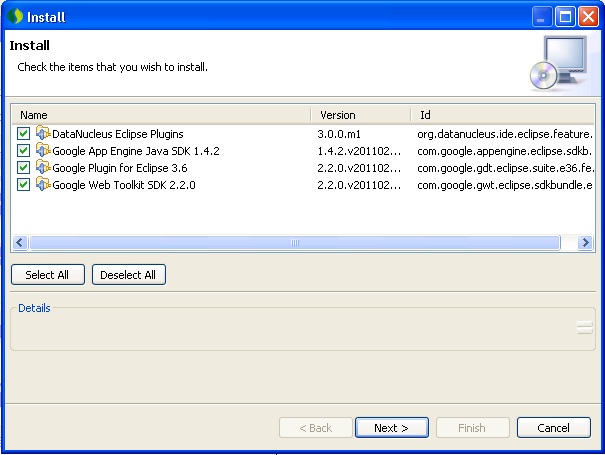Uncheck Google Plugin for Eclipse 3.6 checkbox
The width and height of the screenshot is (605, 455).
tap(23, 168)
